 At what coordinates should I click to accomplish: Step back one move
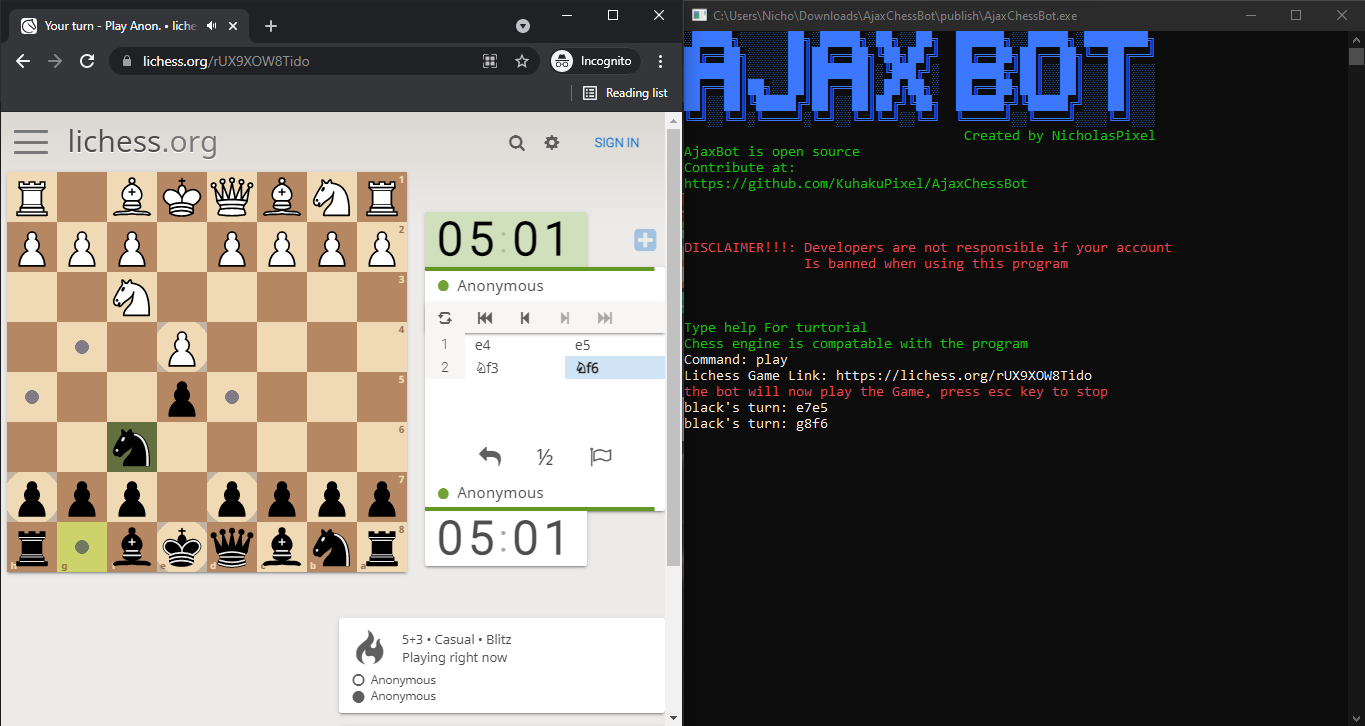pyautogui.click(x=525, y=318)
